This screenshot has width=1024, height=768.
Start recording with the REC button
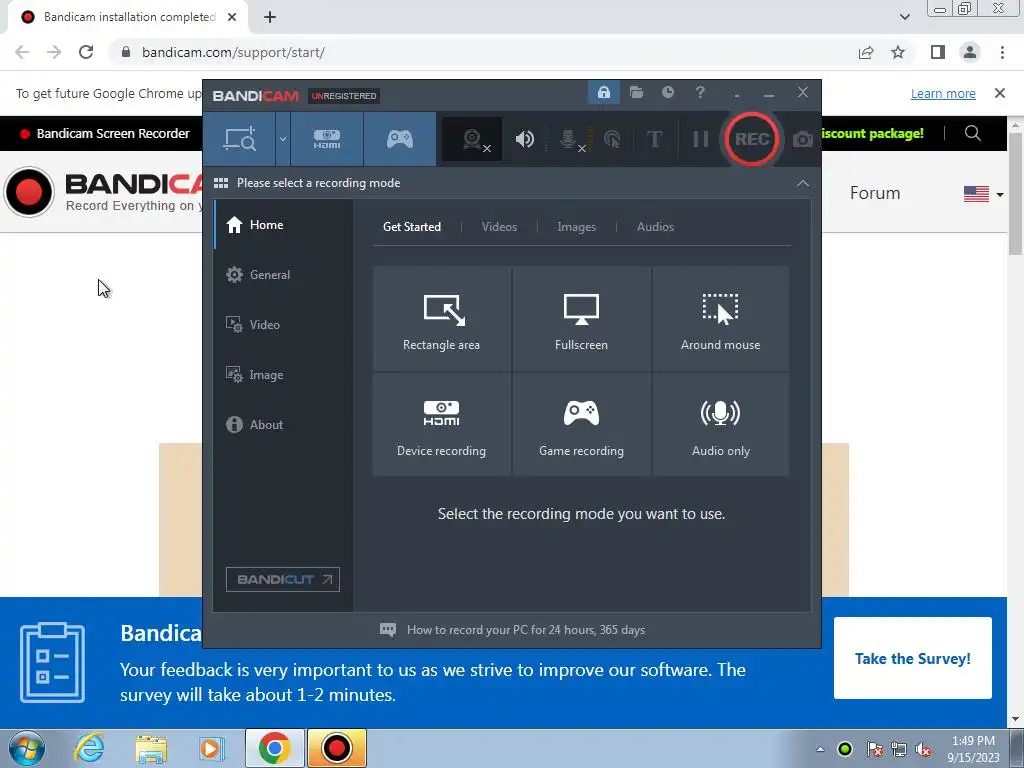(752, 139)
